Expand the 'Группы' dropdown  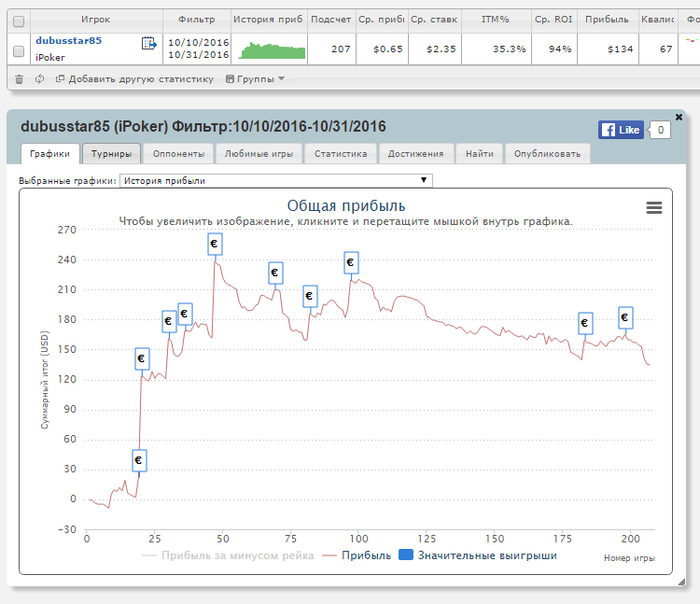[255, 79]
